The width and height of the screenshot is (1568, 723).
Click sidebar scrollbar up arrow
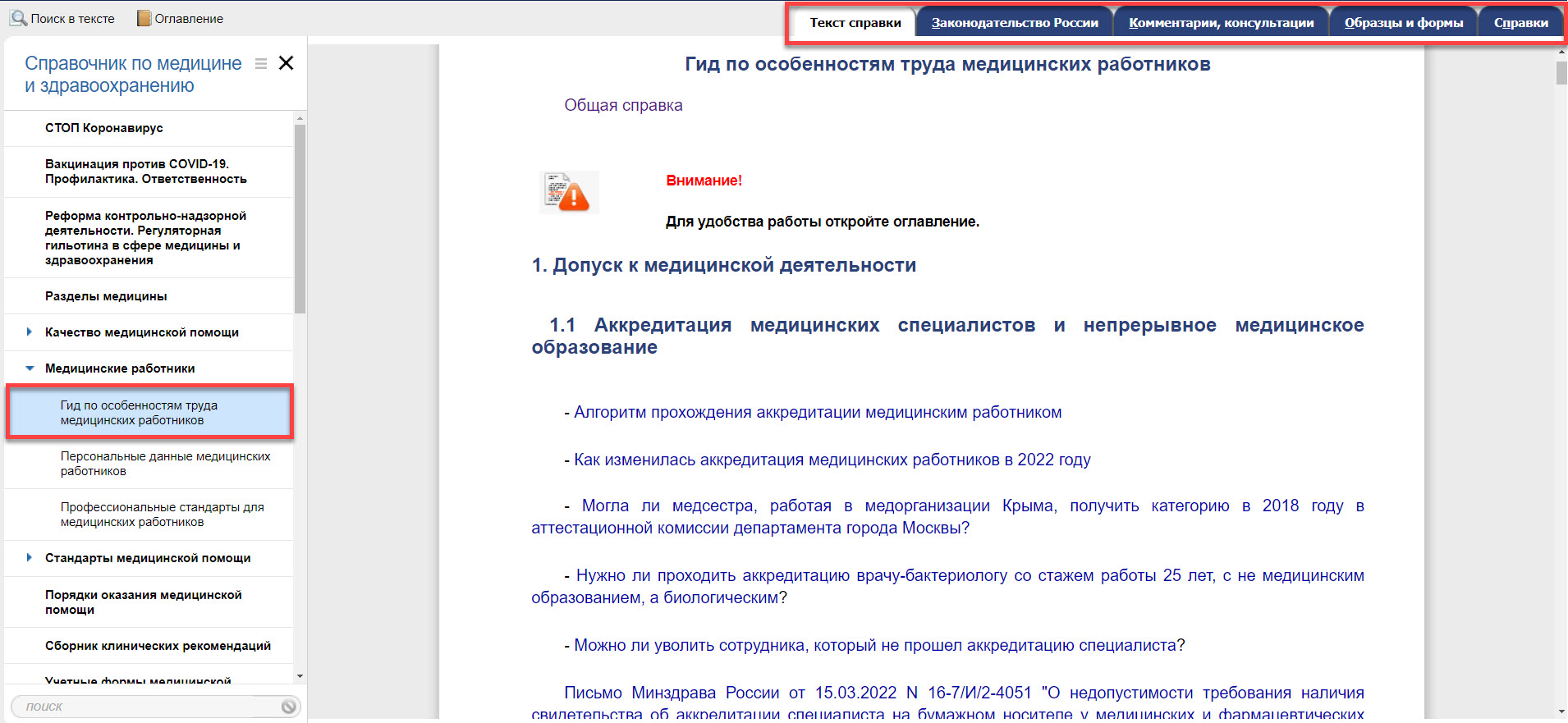pos(300,117)
